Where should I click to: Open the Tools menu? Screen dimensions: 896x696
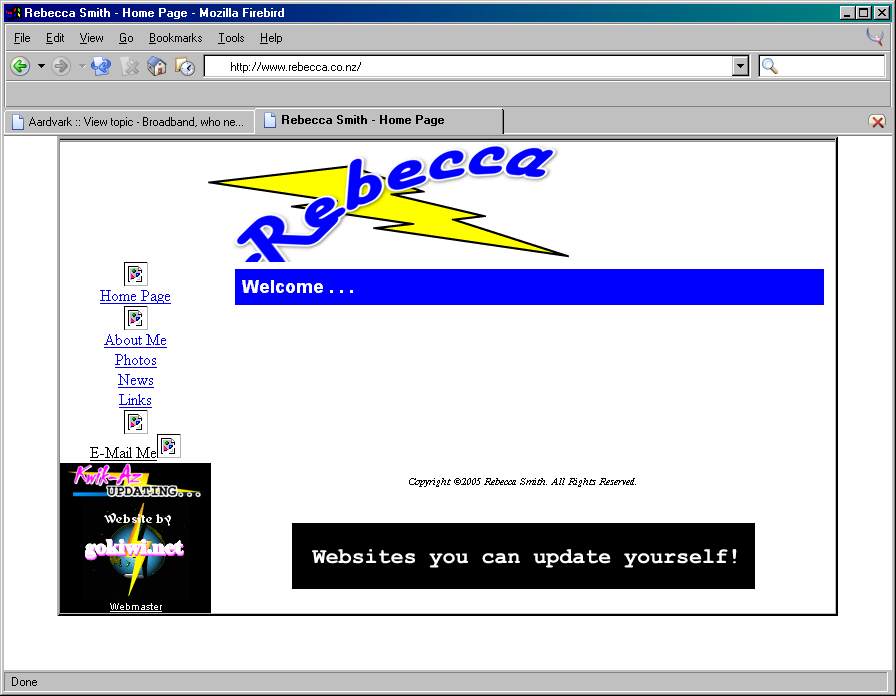(231, 38)
